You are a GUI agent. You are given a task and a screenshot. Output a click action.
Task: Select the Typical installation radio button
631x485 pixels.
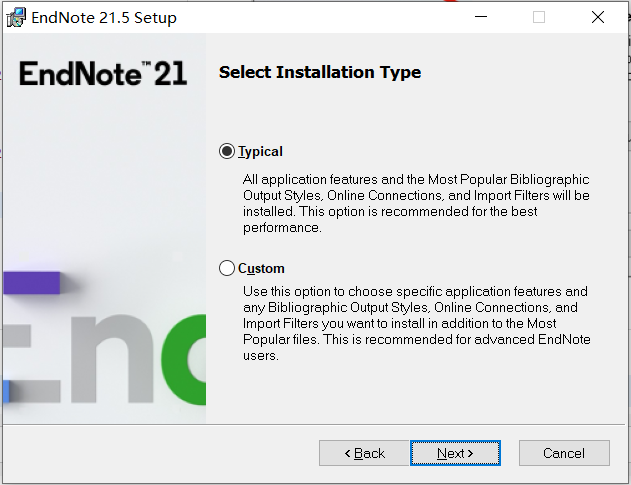pos(227,151)
